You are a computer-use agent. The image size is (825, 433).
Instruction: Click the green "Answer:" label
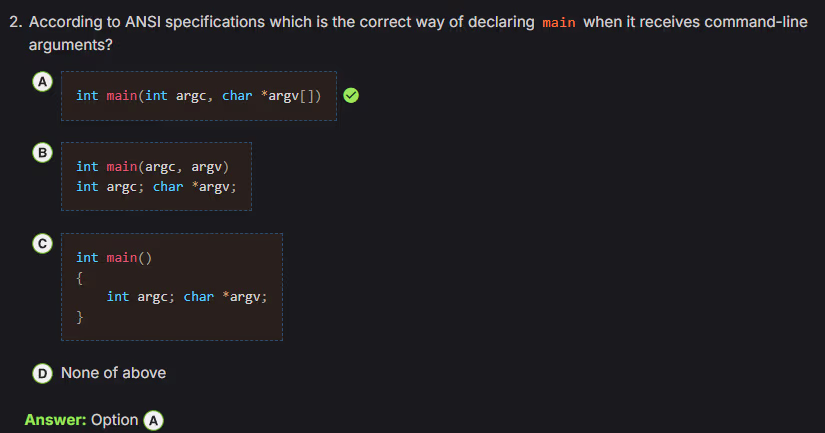click(x=55, y=420)
